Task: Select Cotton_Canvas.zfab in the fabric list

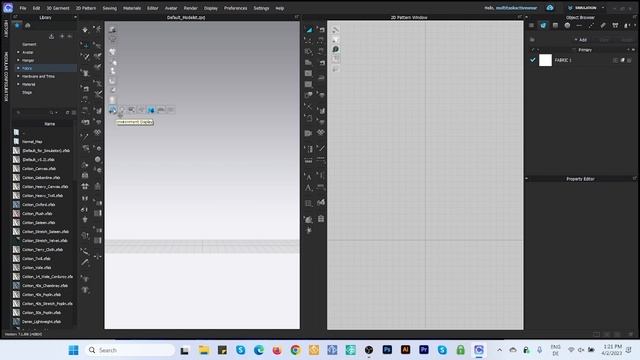Action: (x=39, y=169)
